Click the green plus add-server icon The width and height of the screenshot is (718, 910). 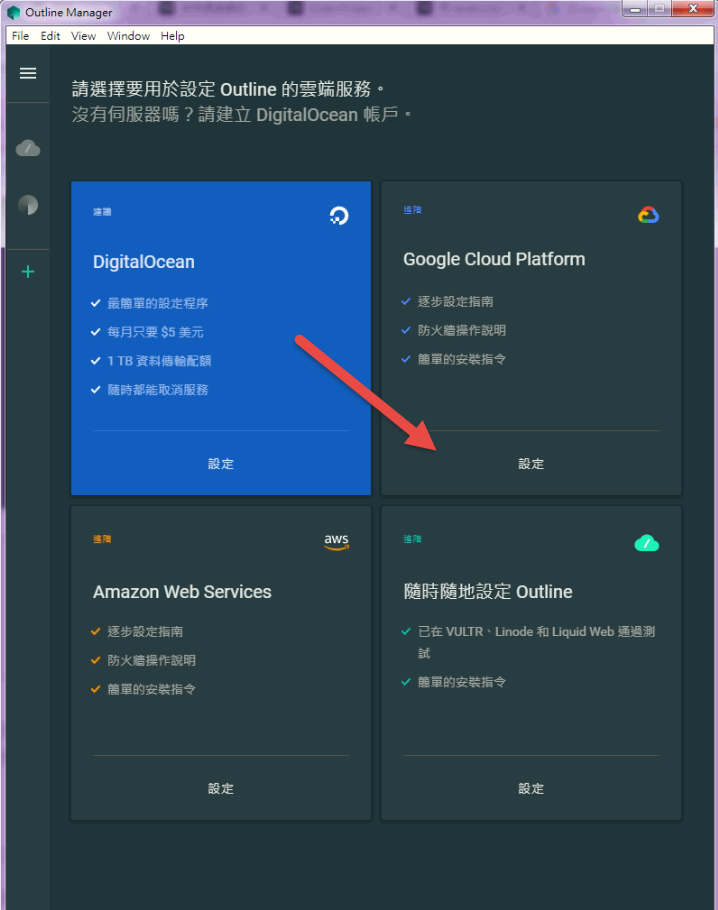point(28,272)
